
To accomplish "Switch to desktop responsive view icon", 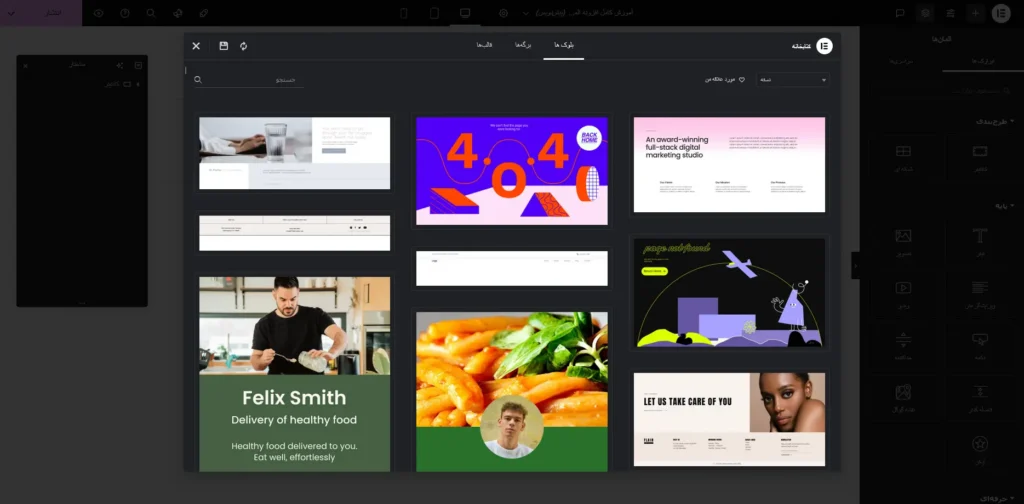I will click(x=464, y=13).
